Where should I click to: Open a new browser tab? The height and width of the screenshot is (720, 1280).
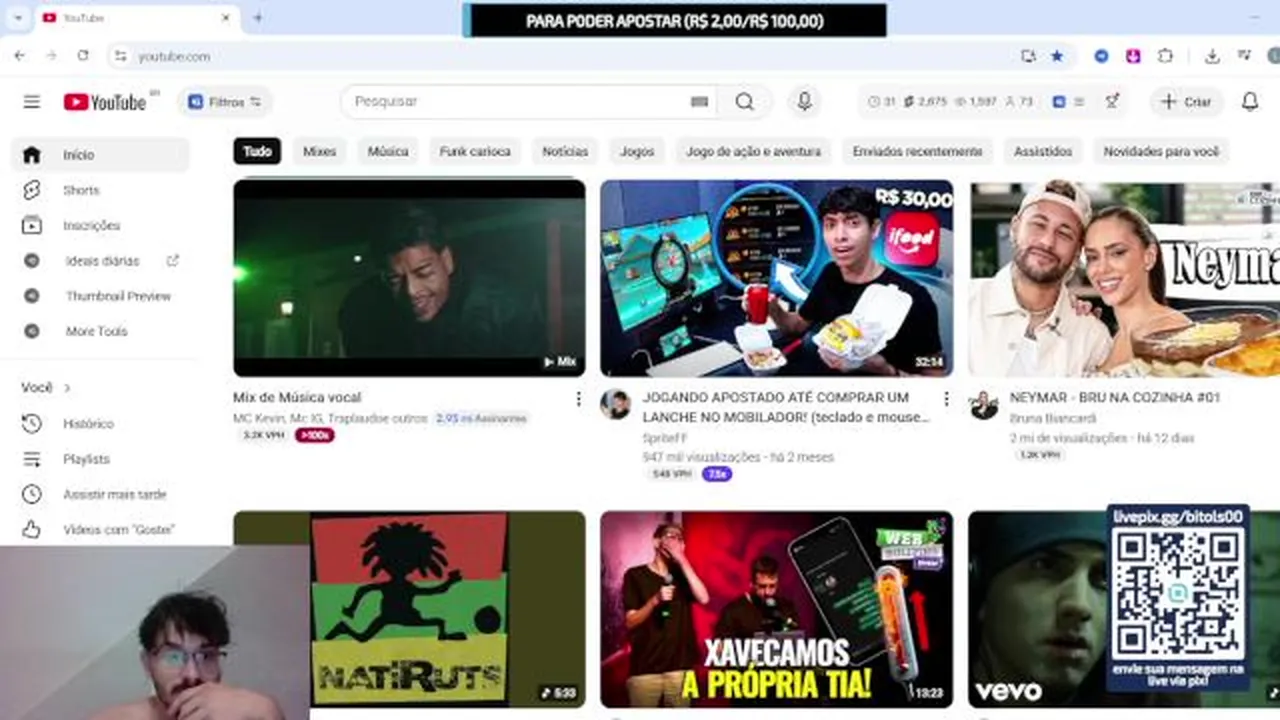257,17
